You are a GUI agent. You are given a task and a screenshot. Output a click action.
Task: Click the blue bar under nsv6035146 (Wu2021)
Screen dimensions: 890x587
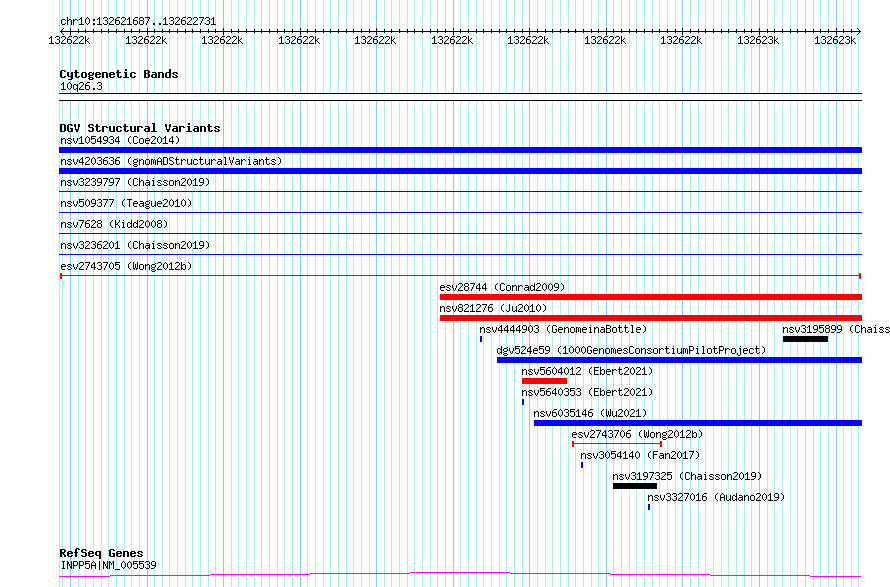698,423
